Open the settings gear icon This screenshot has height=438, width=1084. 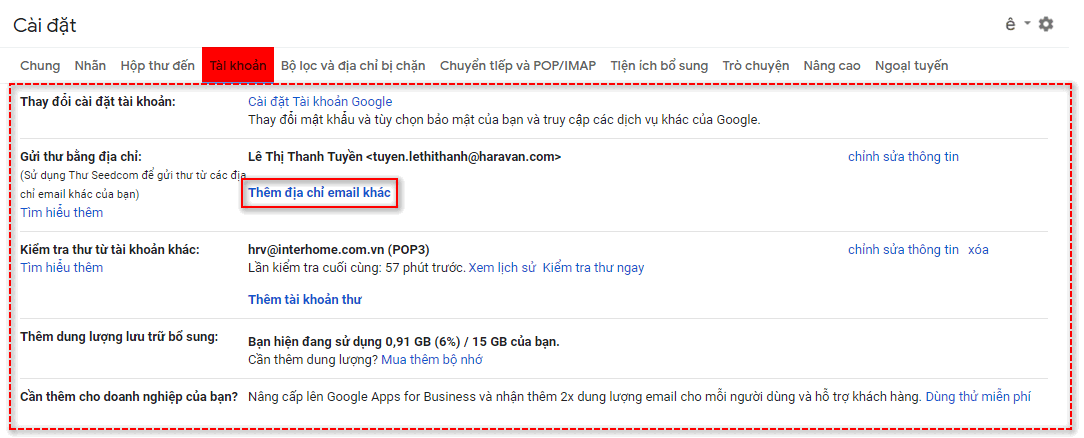click(x=1046, y=24)
